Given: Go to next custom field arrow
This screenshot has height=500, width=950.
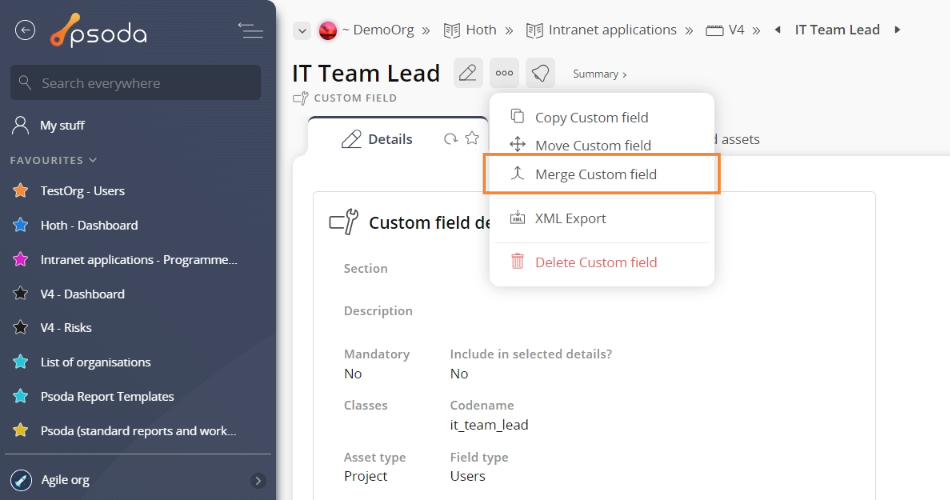Looking at the screenshot, I should tap(897, 30).
